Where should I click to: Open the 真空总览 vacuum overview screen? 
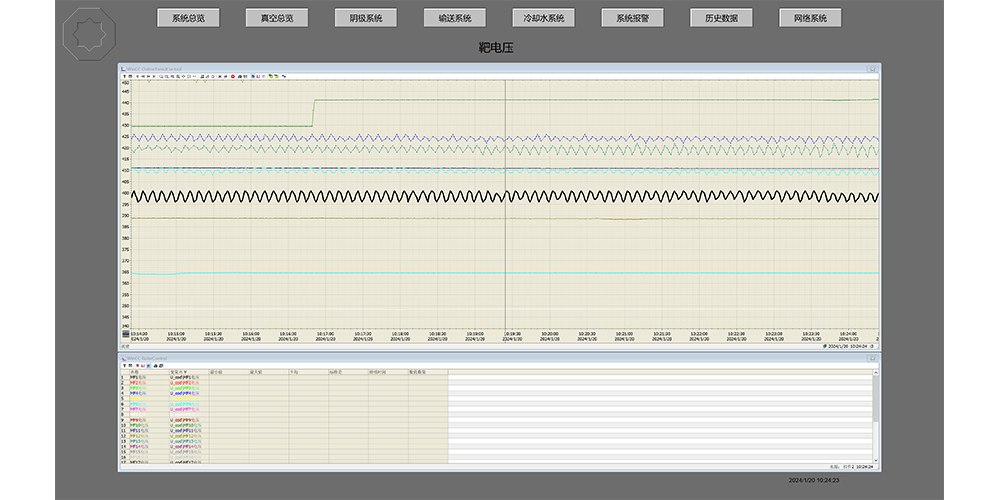pos(277,18)
